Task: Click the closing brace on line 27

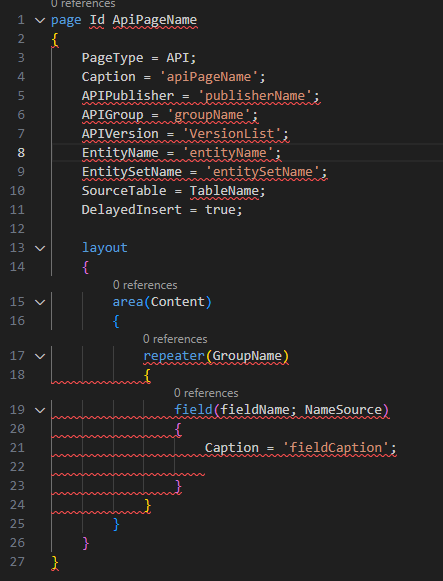Action: (x=55, y=562)
